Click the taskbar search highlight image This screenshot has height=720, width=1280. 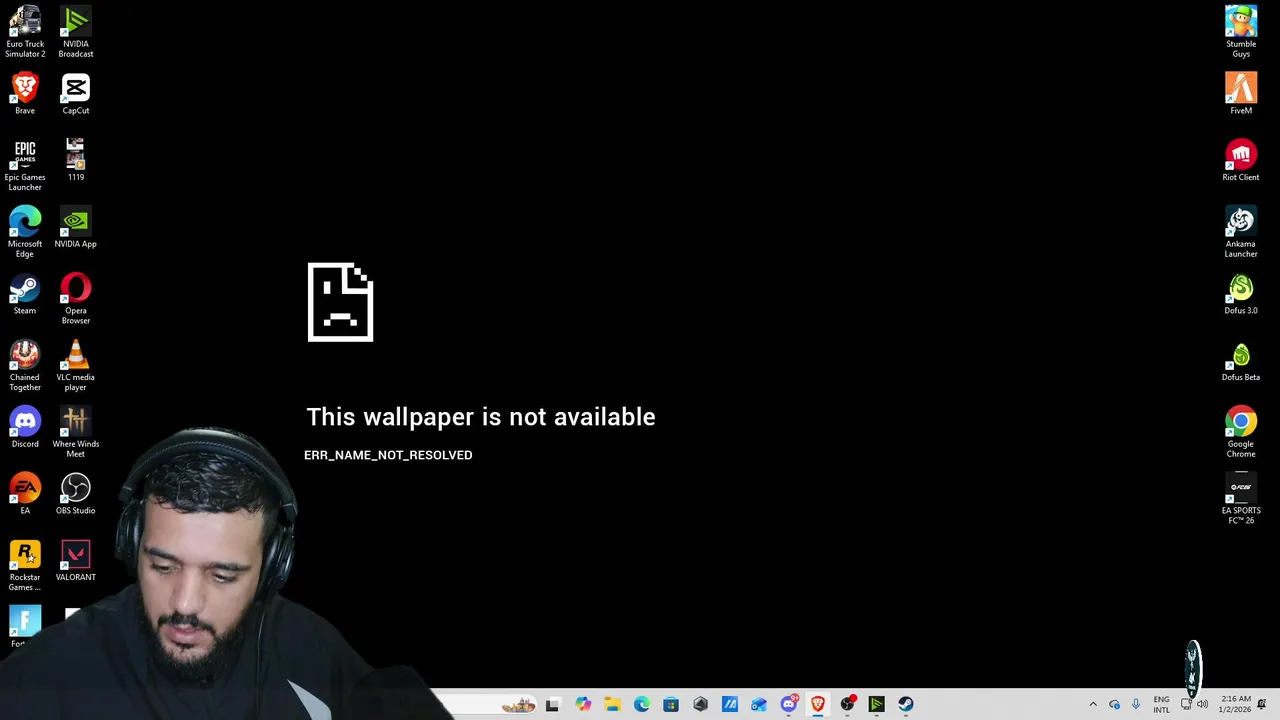[518, 705]
